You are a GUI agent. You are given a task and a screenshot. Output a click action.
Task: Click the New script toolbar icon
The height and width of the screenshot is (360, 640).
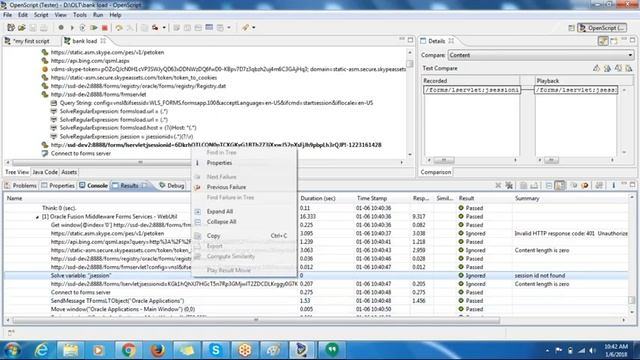click(11, 28)
